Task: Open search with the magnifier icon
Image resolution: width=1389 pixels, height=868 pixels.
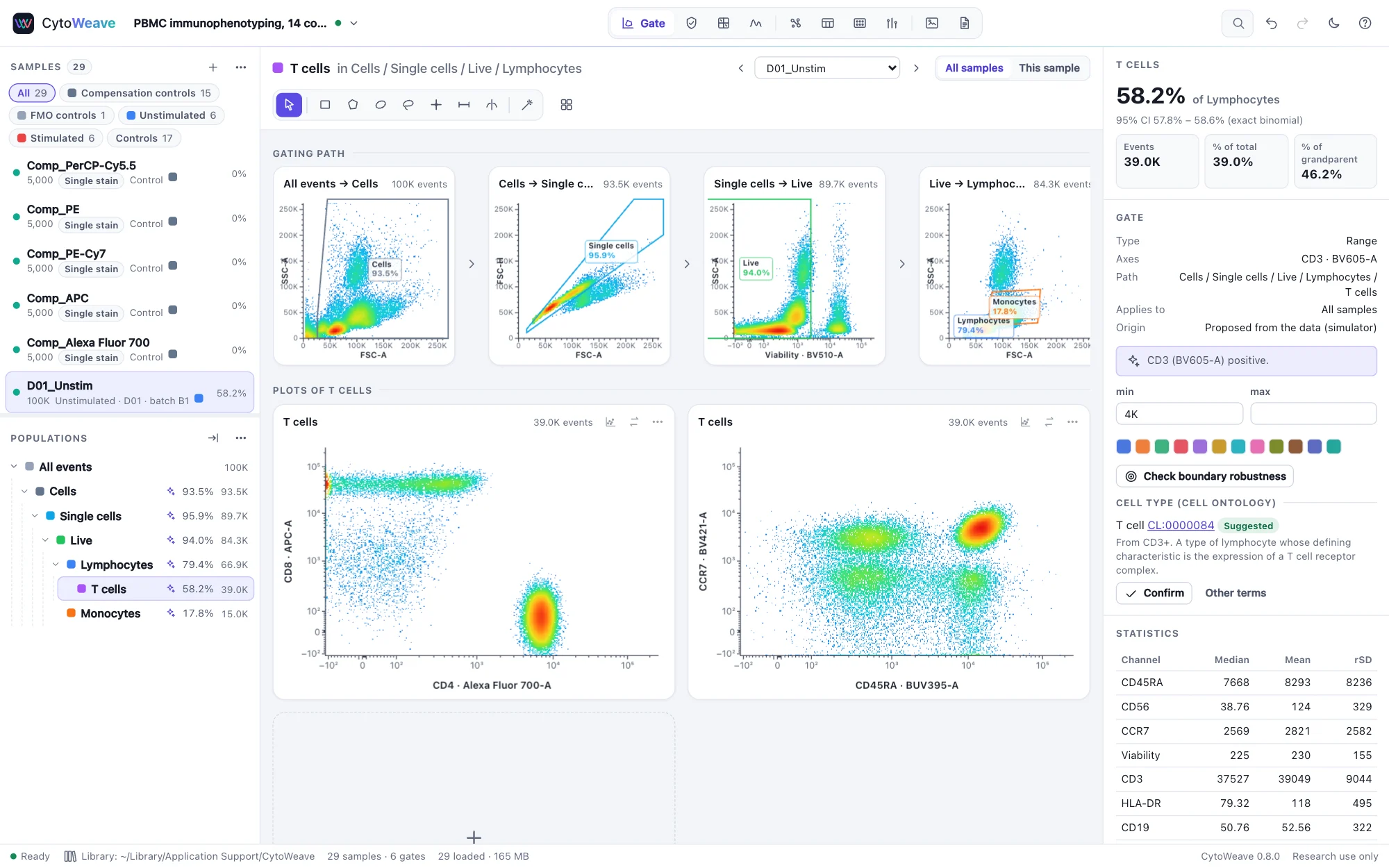Action: point(1238,23)
